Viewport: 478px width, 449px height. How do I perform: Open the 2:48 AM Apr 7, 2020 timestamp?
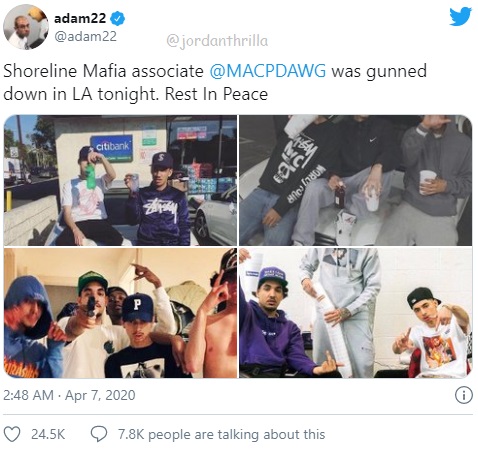(x=69, y=395)
